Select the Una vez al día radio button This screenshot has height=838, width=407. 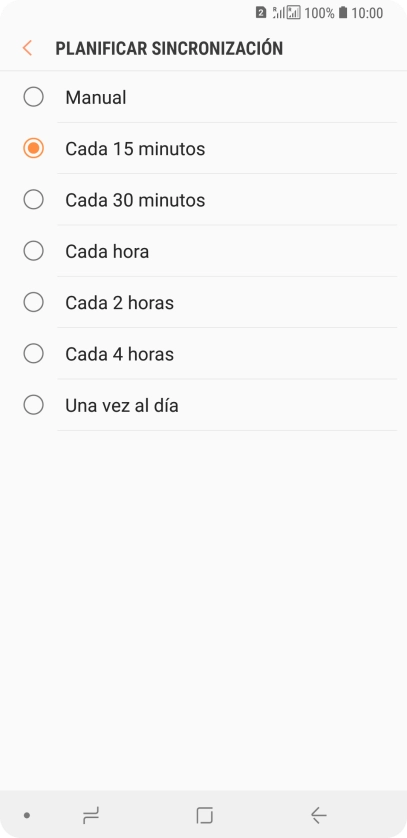coord(34,405)
